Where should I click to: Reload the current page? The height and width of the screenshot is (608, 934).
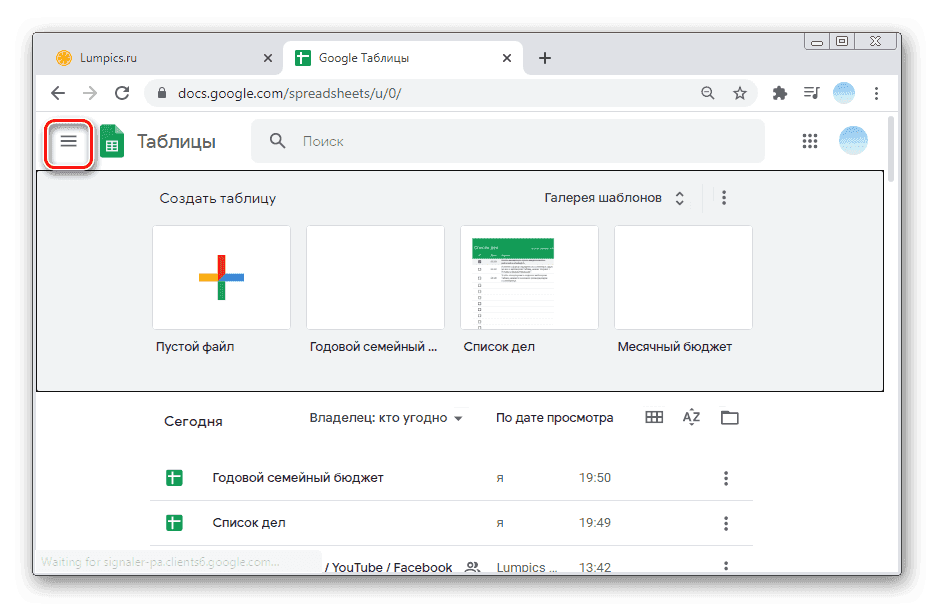click(122, 93)
